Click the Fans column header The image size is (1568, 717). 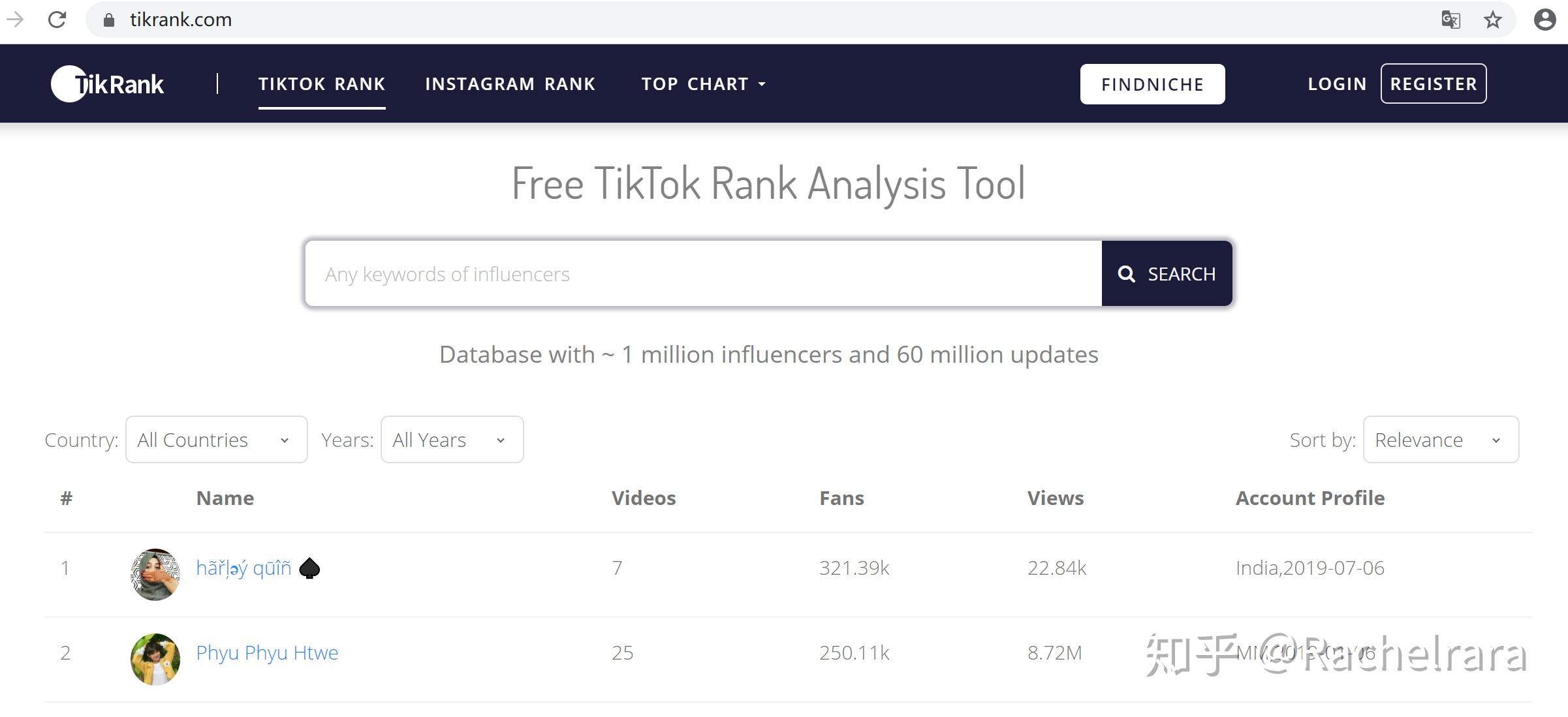click(x=842, y=498)
